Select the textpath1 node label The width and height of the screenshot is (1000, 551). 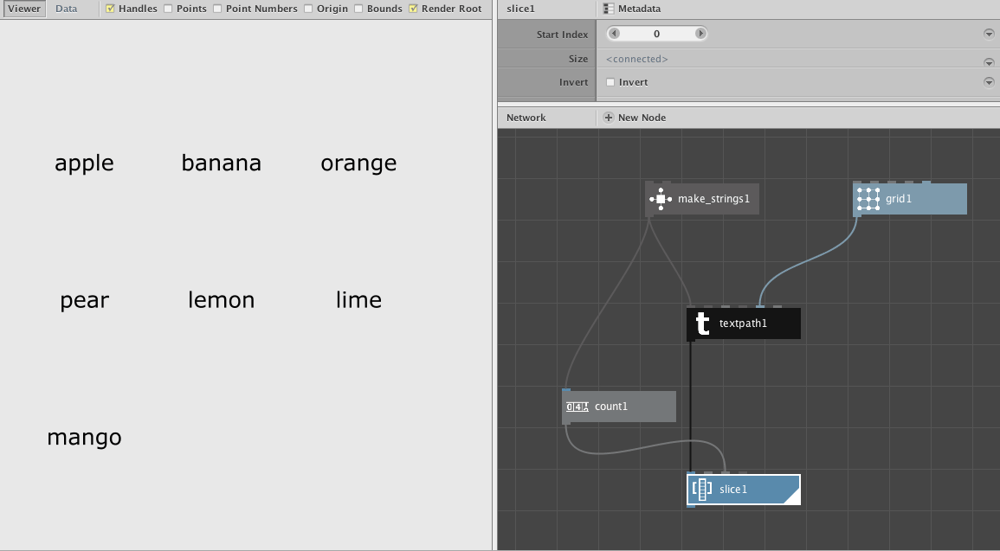click(x=743, y=323)
